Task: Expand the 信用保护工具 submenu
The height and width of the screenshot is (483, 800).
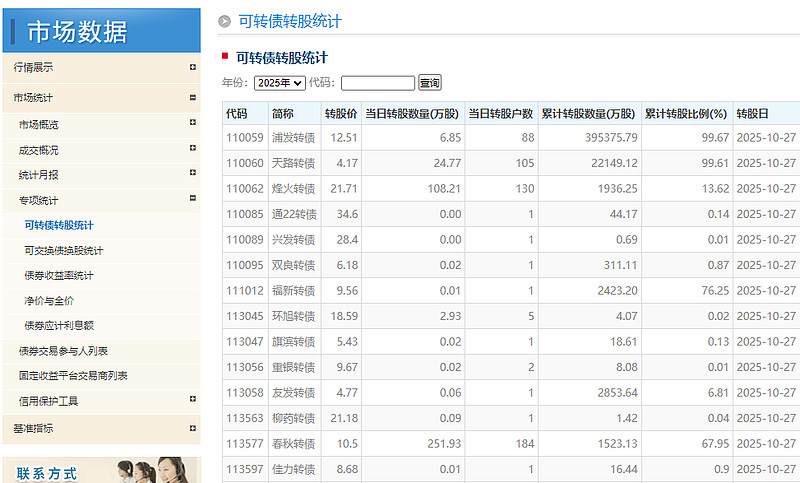Action: (x=192, y=399)
